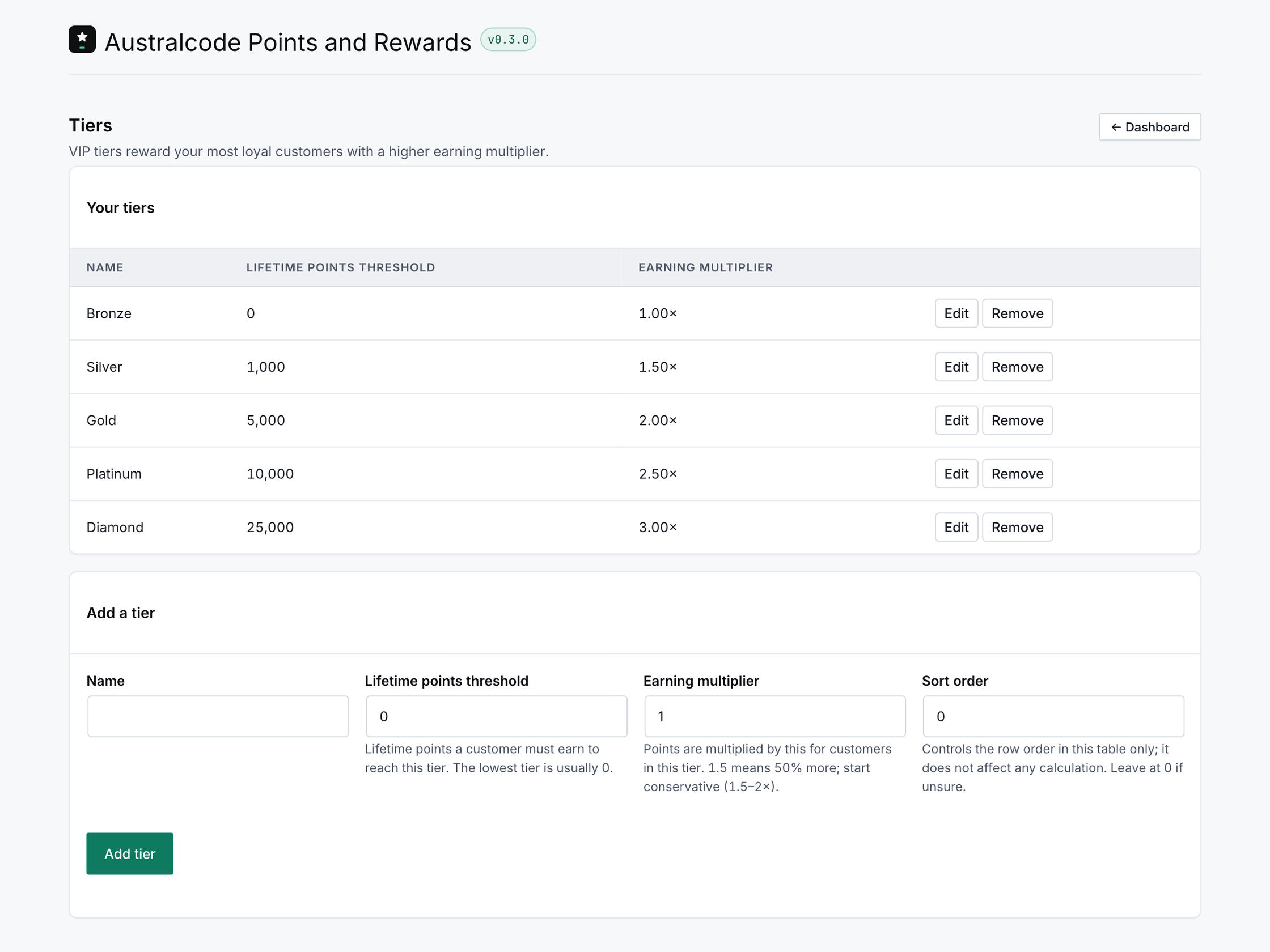1270x952 pixels.
Task: Click the LIFETIME POINTS THRESHOLD column header
Action: [341, 267]
